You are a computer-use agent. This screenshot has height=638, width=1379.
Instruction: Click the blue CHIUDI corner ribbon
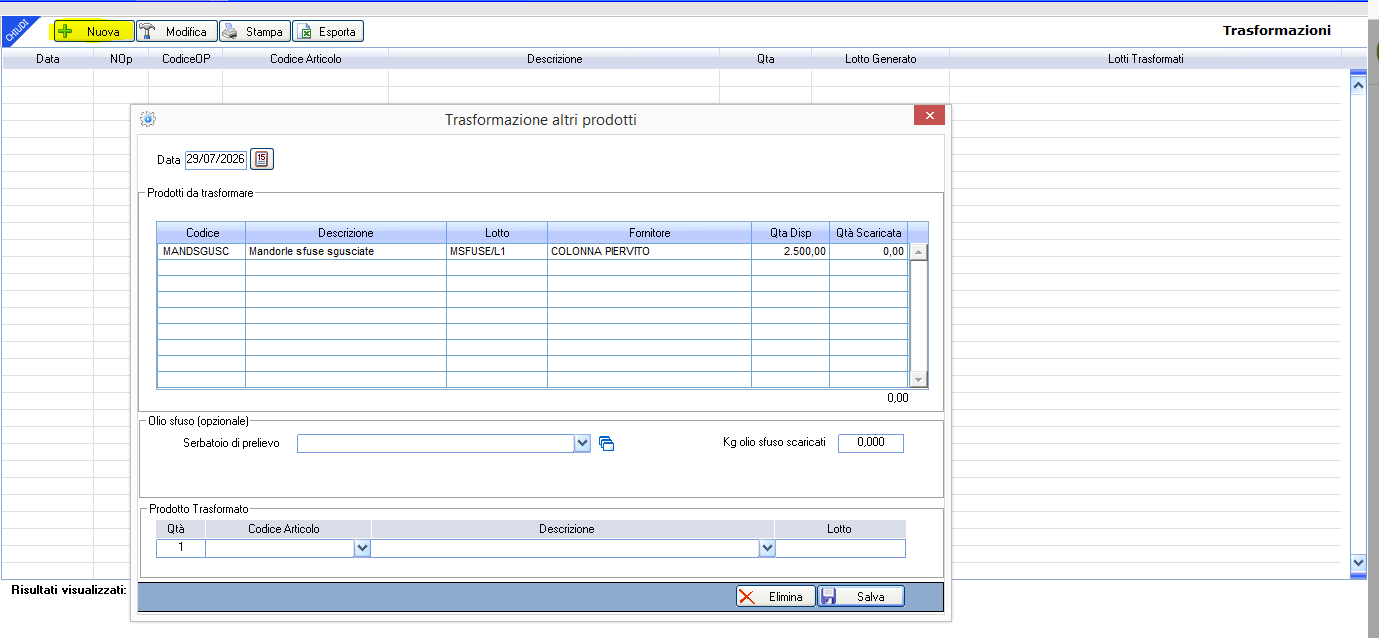pyautogui.click(x=16, y=31)
